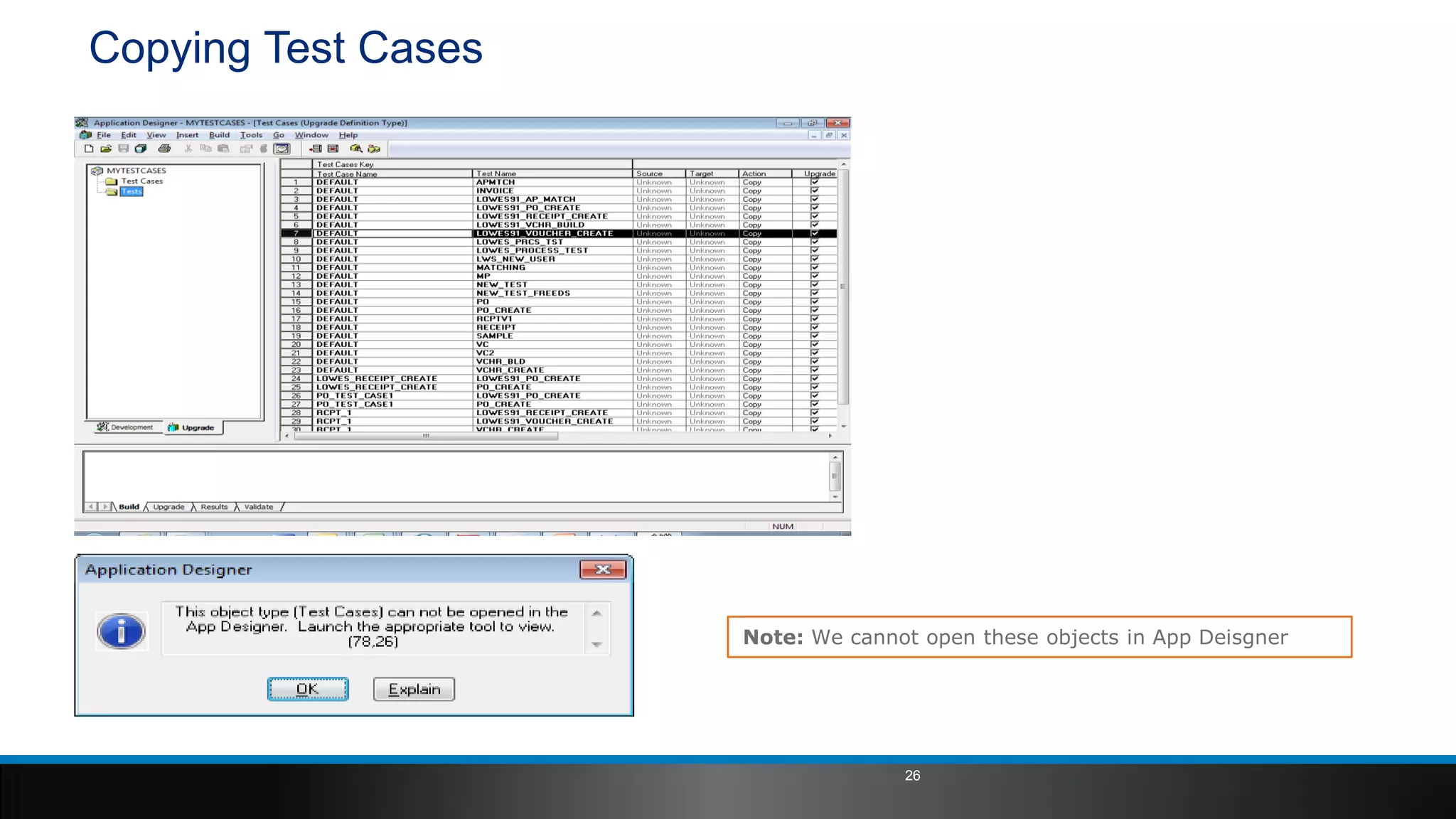Click the New definition toolbar icon
Screen dimensions: 1456x819
89,149
